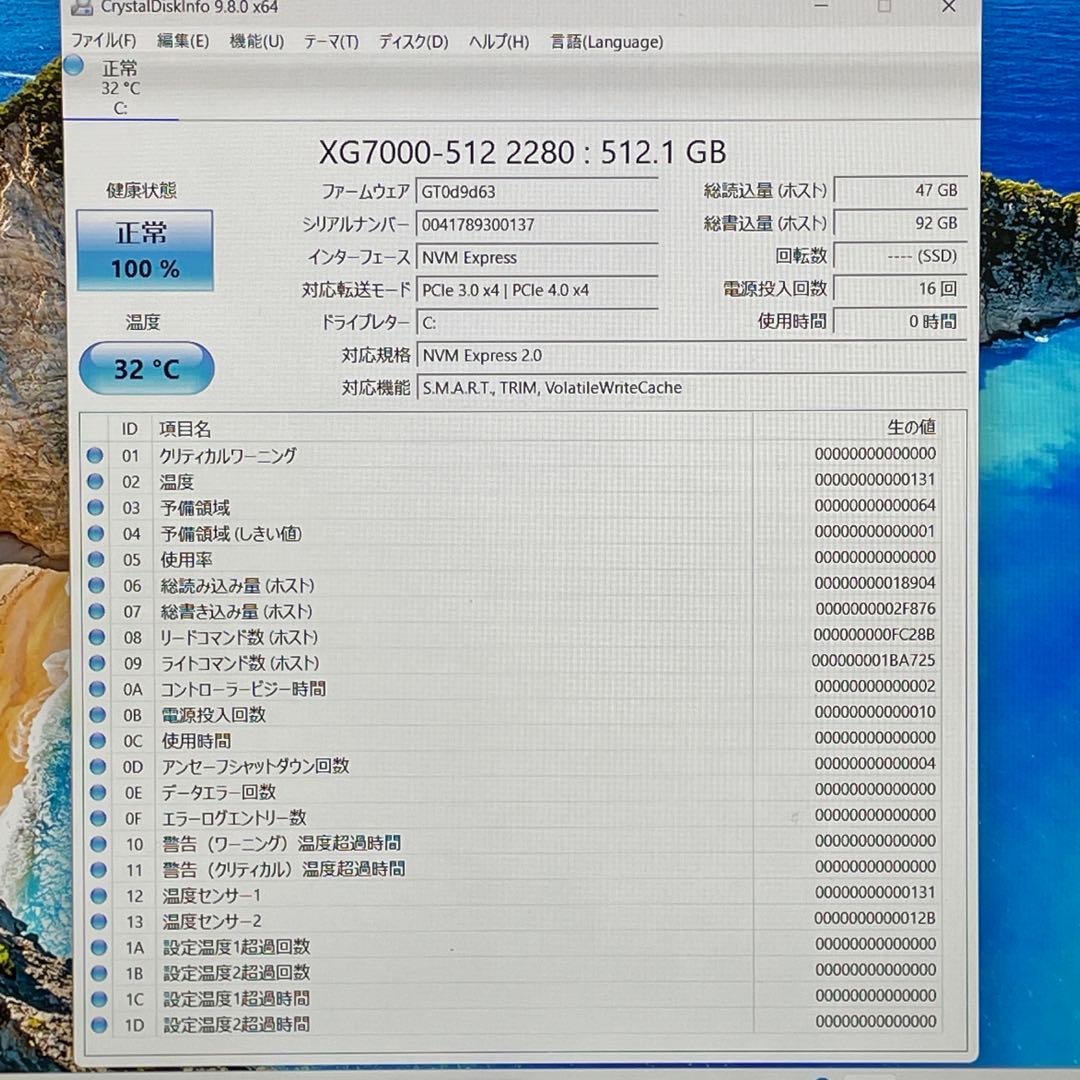Screen dimensions: 1080x1080
Task: Open the ディスク(D) drive selector menu
Action: [411, 42]
